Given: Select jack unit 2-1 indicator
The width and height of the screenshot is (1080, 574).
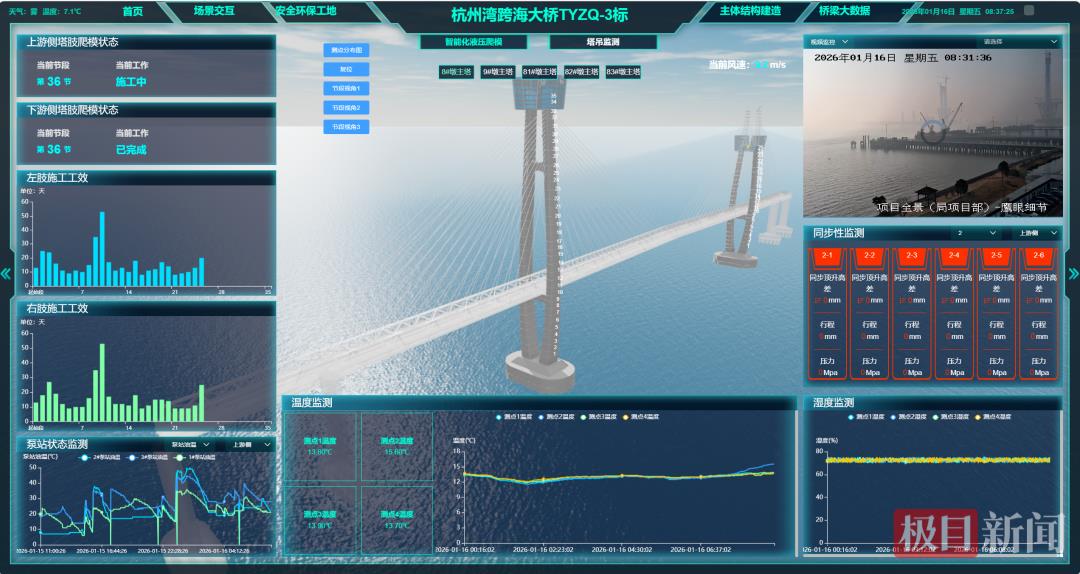Looking at the screenshot, I should 827,256.
